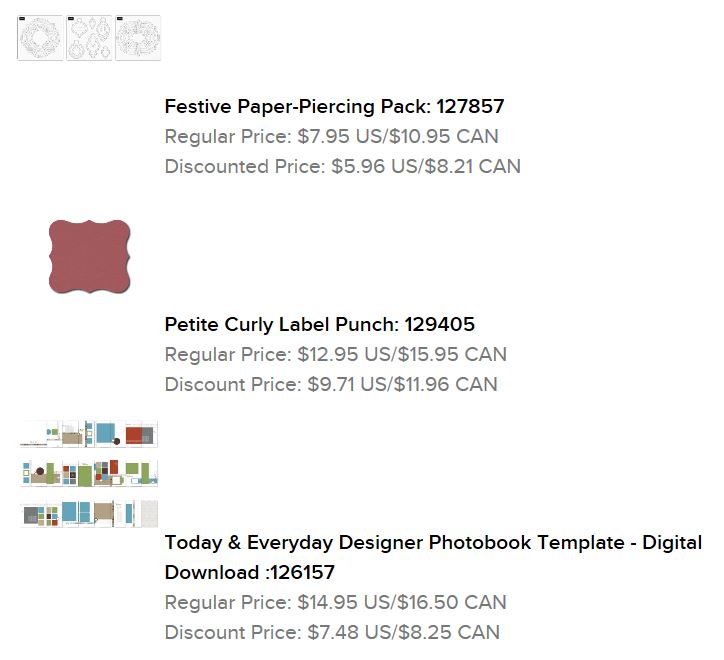The width and height of the screenshot is (724, 660).
Task: Select the middle row of photobook page previews
Action: click(x=89, y=473)
